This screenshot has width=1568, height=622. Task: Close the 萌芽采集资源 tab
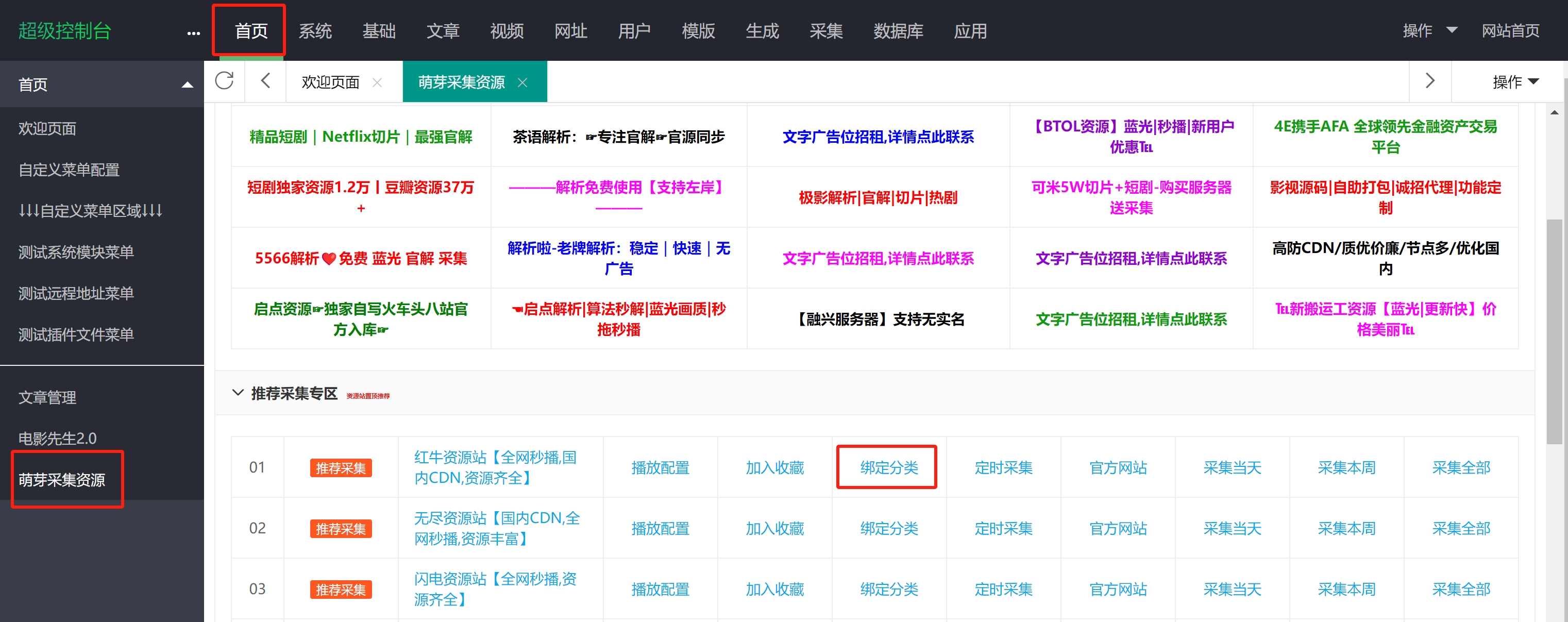point(522,83)
